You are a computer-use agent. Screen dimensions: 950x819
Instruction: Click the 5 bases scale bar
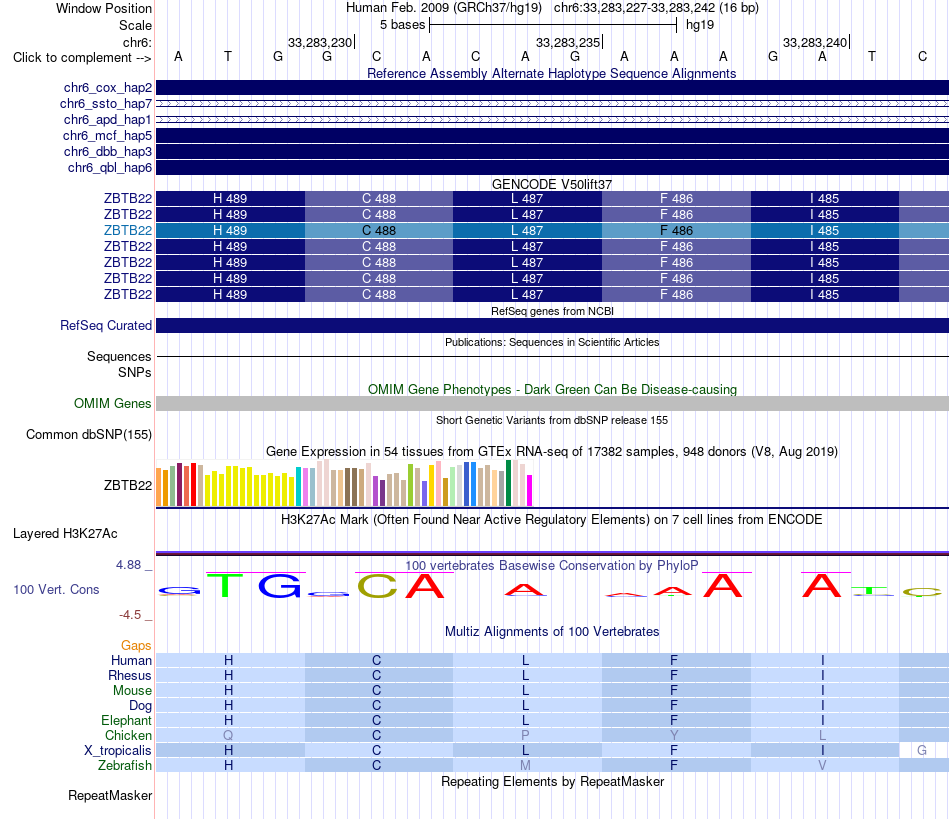click(x=553, y=25)
